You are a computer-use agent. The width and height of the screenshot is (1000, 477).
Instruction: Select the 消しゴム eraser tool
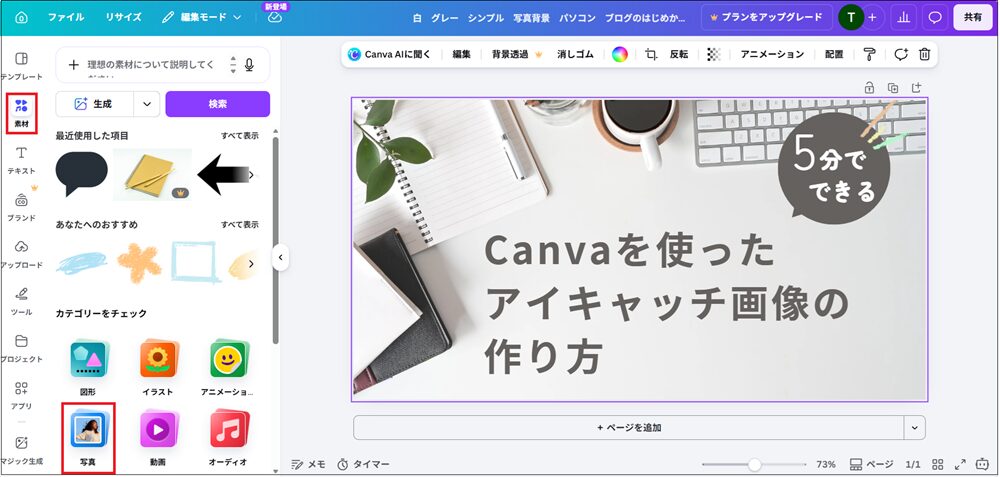pos(575,54)
